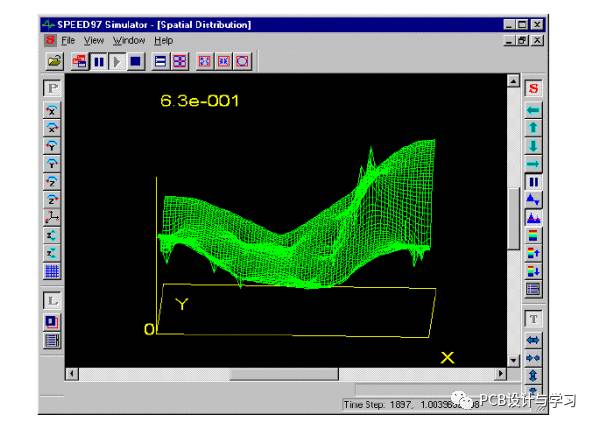Screen dimensions: 595x426
Task: Click the L panel button on left toolbar
Action: [52, 301]
